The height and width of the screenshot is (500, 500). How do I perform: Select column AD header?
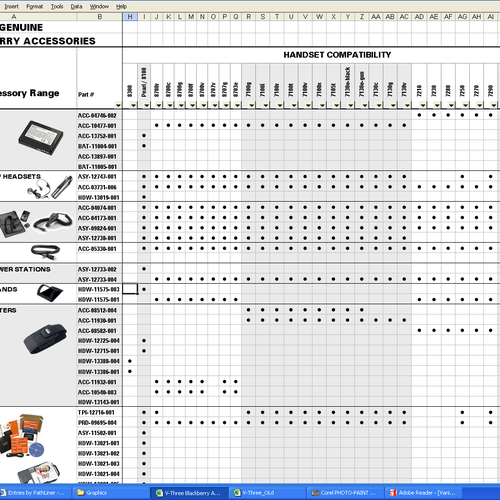[419, 17]
